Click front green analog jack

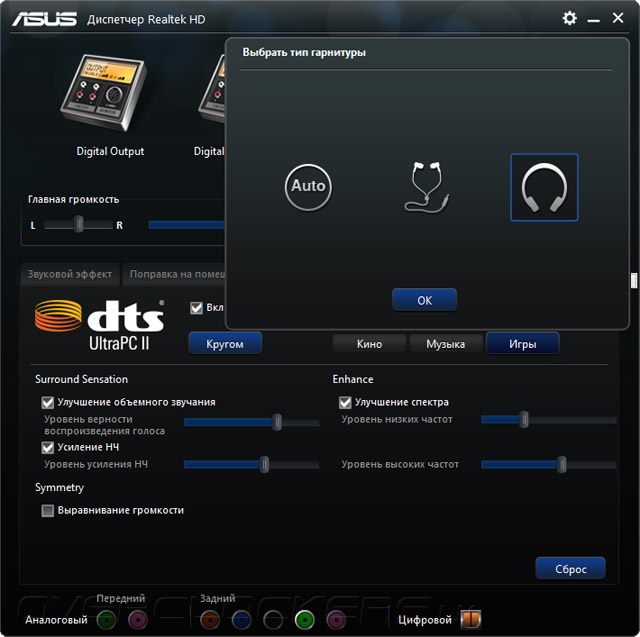(x=106, y=620)
